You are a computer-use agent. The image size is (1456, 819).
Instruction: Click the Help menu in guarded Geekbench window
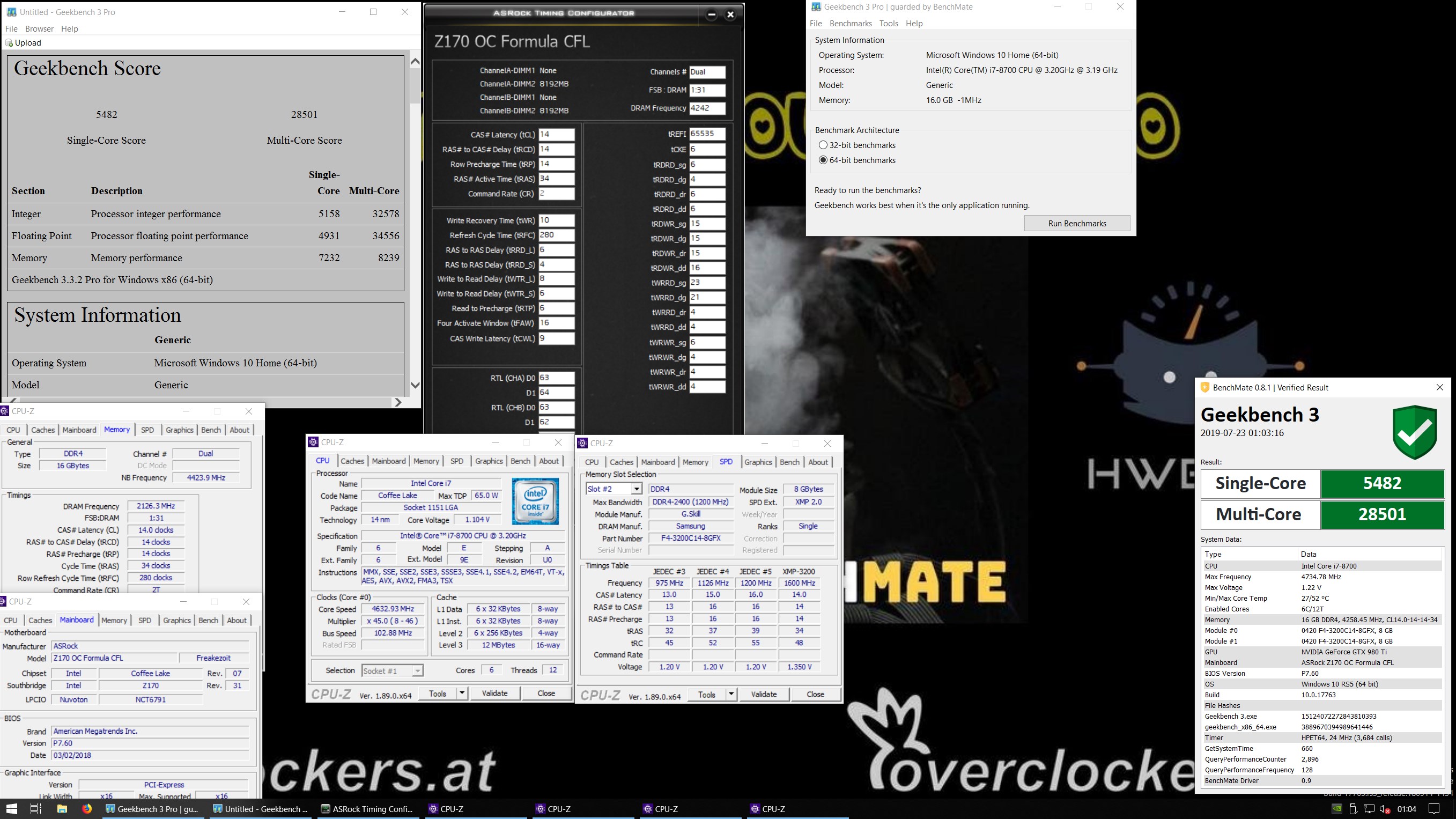(914, 24)
